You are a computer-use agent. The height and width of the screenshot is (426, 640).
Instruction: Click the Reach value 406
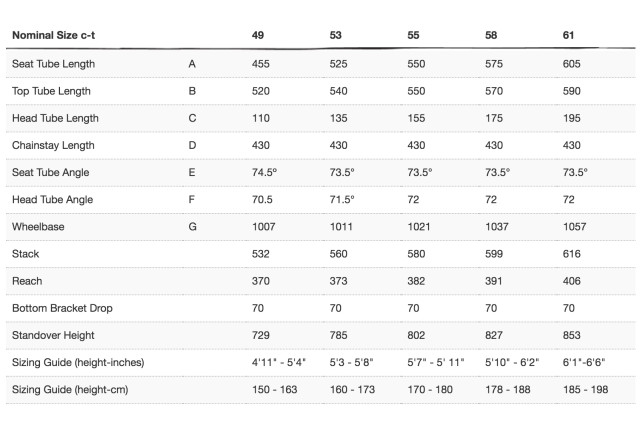(571, 281)
